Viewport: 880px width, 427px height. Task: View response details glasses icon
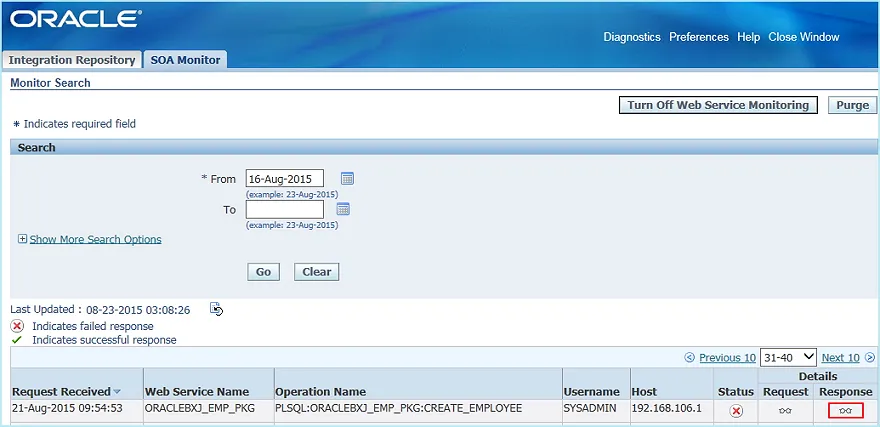coord(845,411)
